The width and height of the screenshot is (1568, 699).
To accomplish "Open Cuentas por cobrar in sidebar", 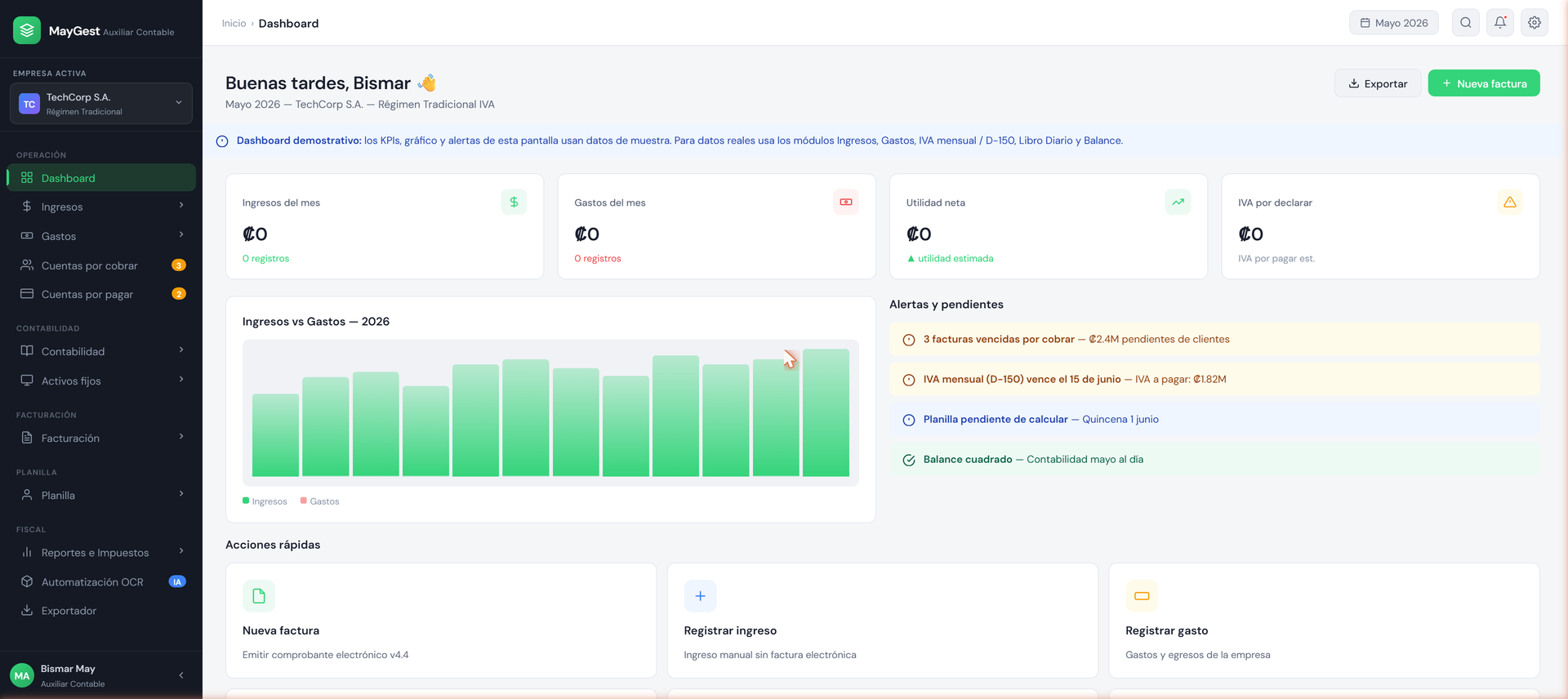I will point(101,265).
